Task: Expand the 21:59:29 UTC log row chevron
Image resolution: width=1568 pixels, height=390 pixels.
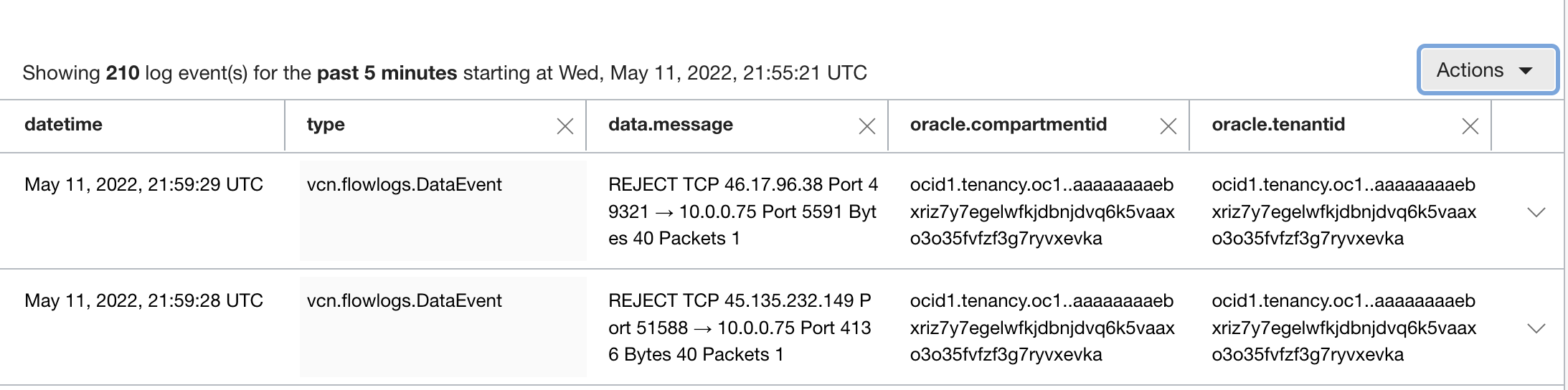Action: 1536,212
